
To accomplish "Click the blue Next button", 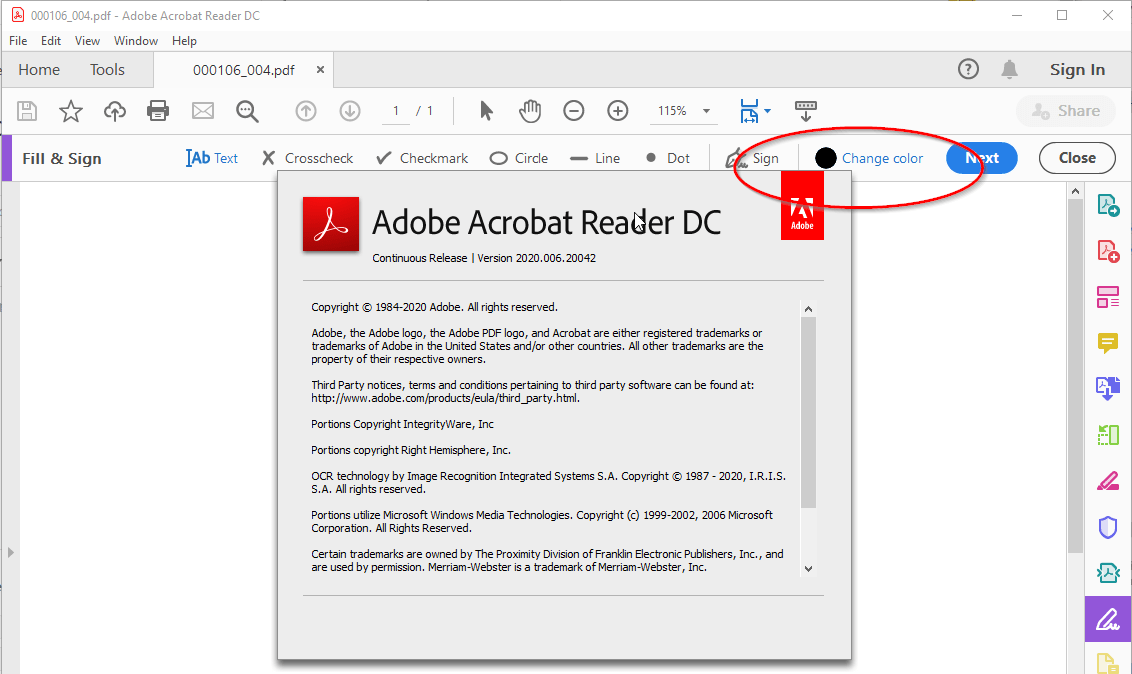I will click(982, 158).
